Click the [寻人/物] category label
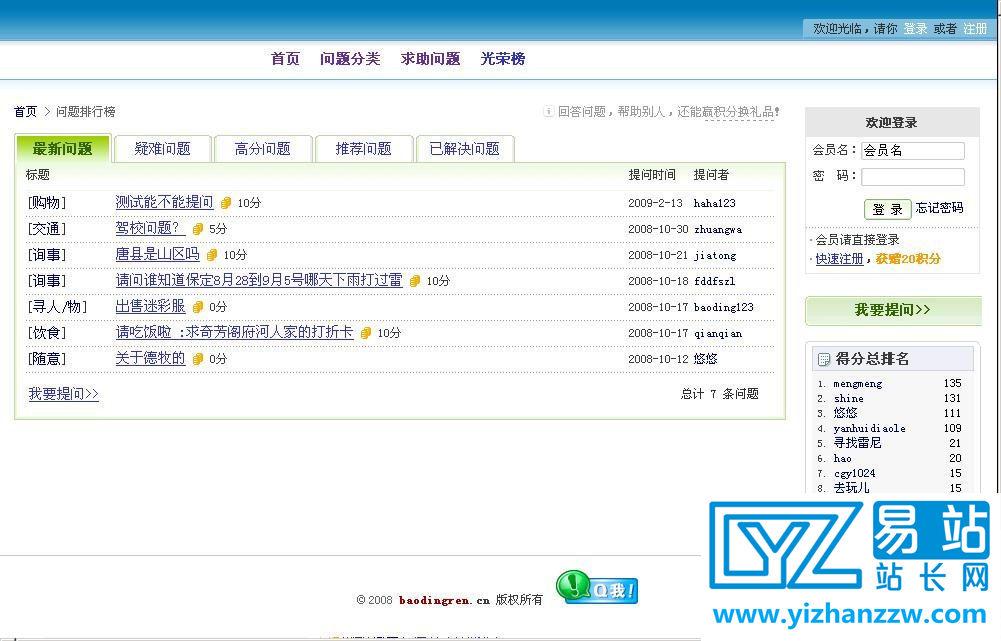The height and width of the screenshot is (641, 1001). tap(57, 307)
